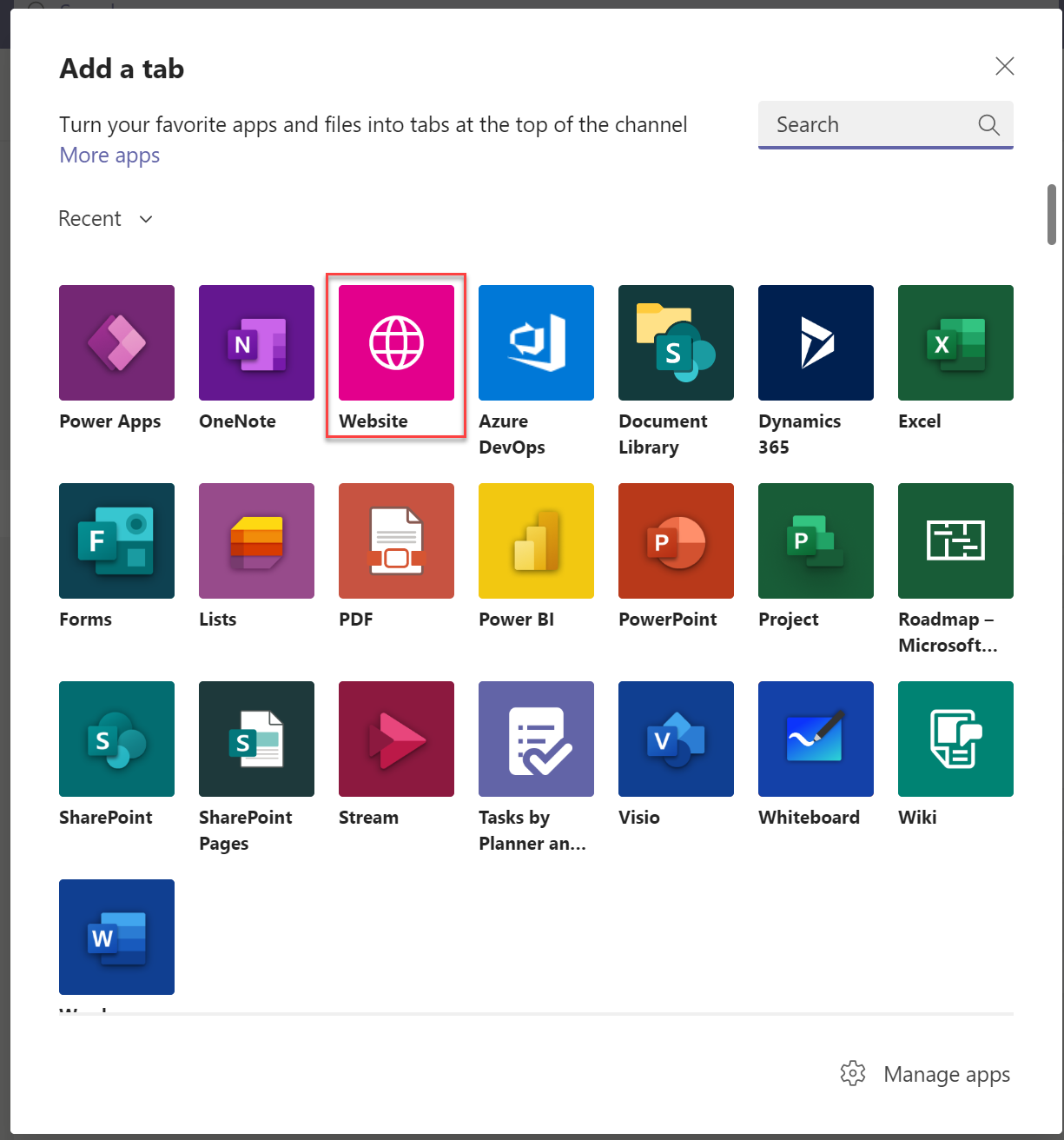
Task: Select the Dynamics 365 icon
Action: tap(816, 343)
